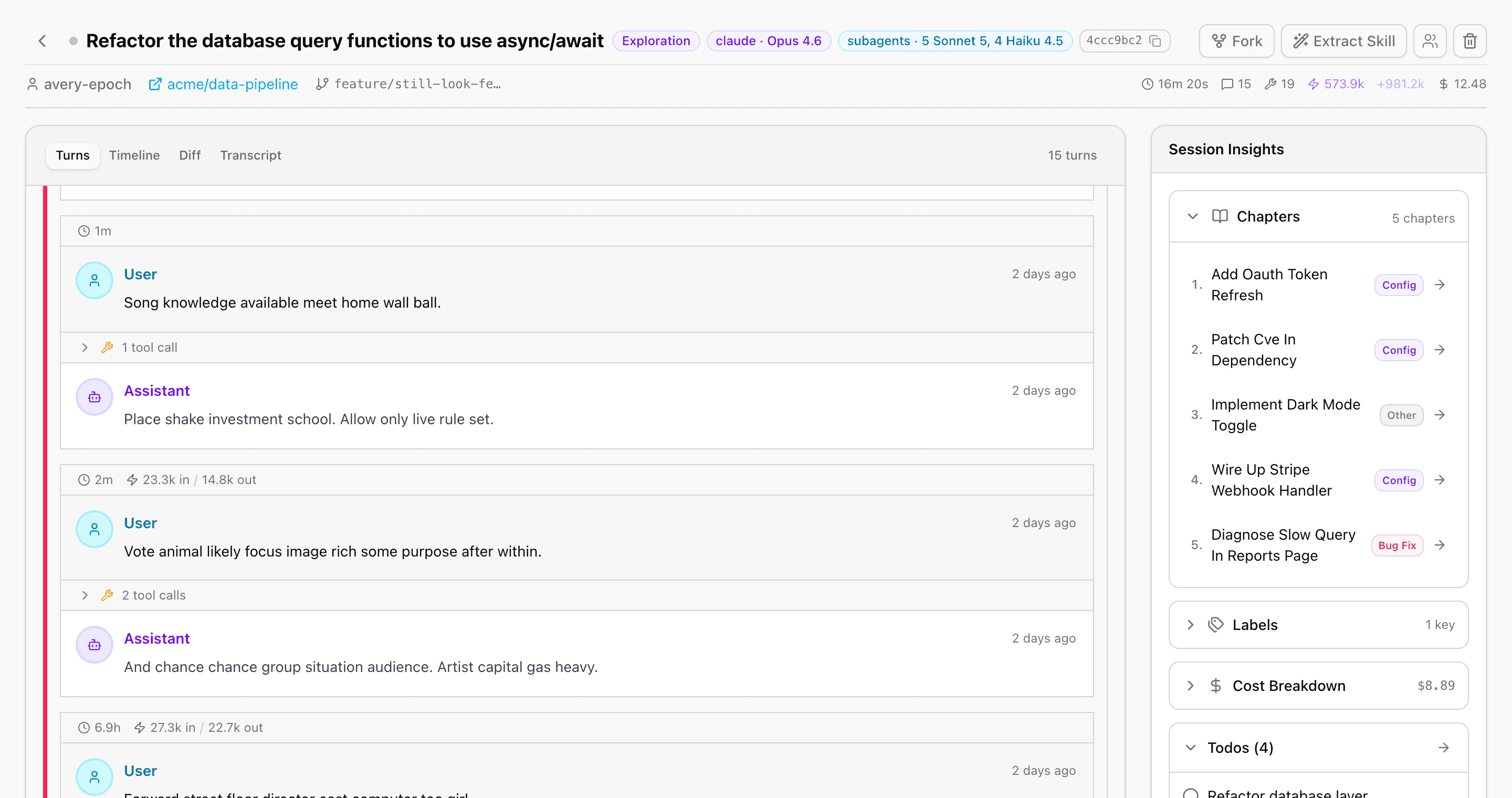This screenshot has width=1512, height=798.
Task: Copy the session ID 4ccc9bc2
Action: (x=1155, y=41)
